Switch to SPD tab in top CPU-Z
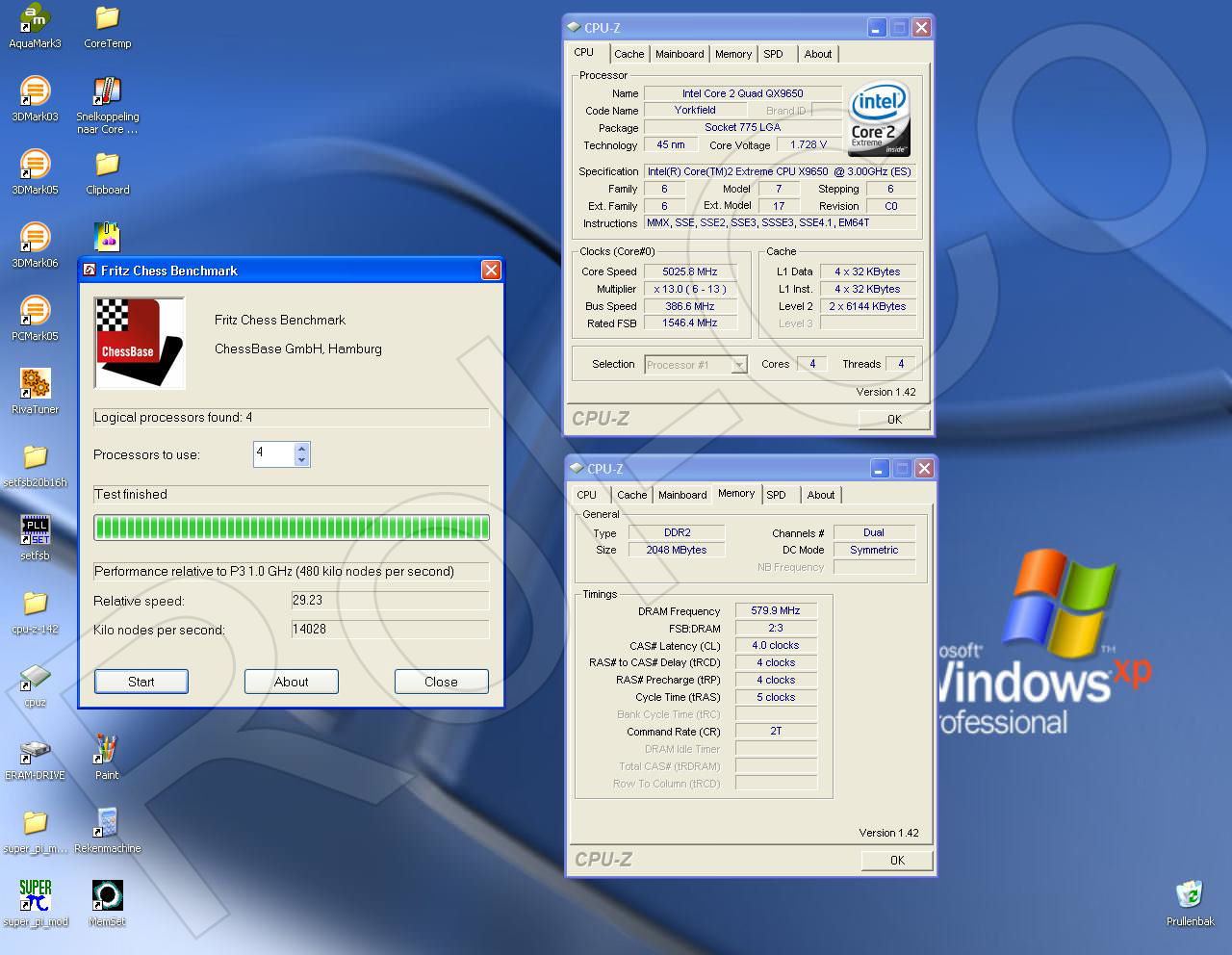 pos(774,54)
